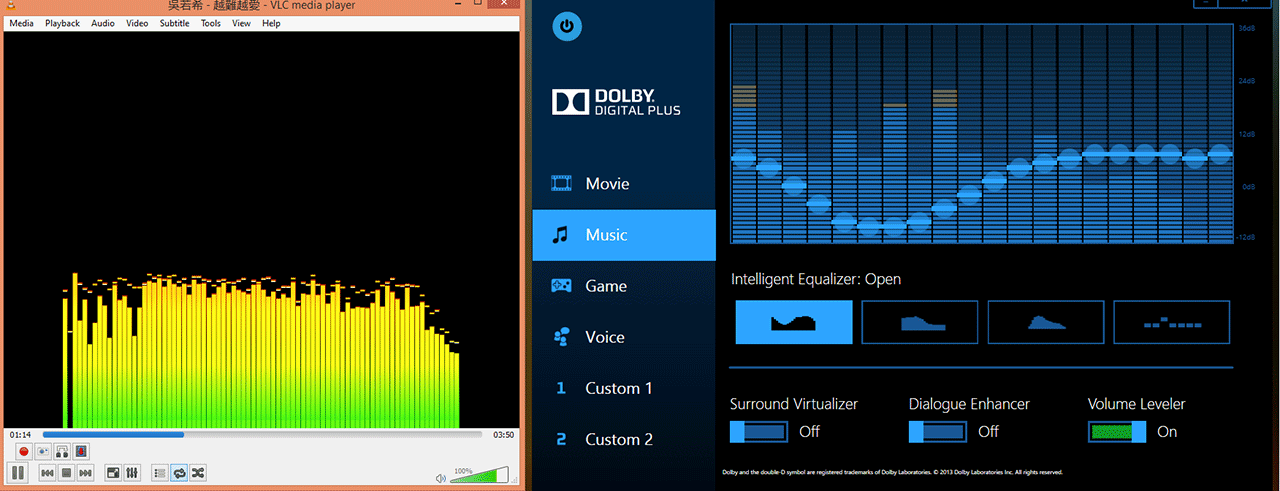Select the Custom 1 profile

click(x=624, y=388)
